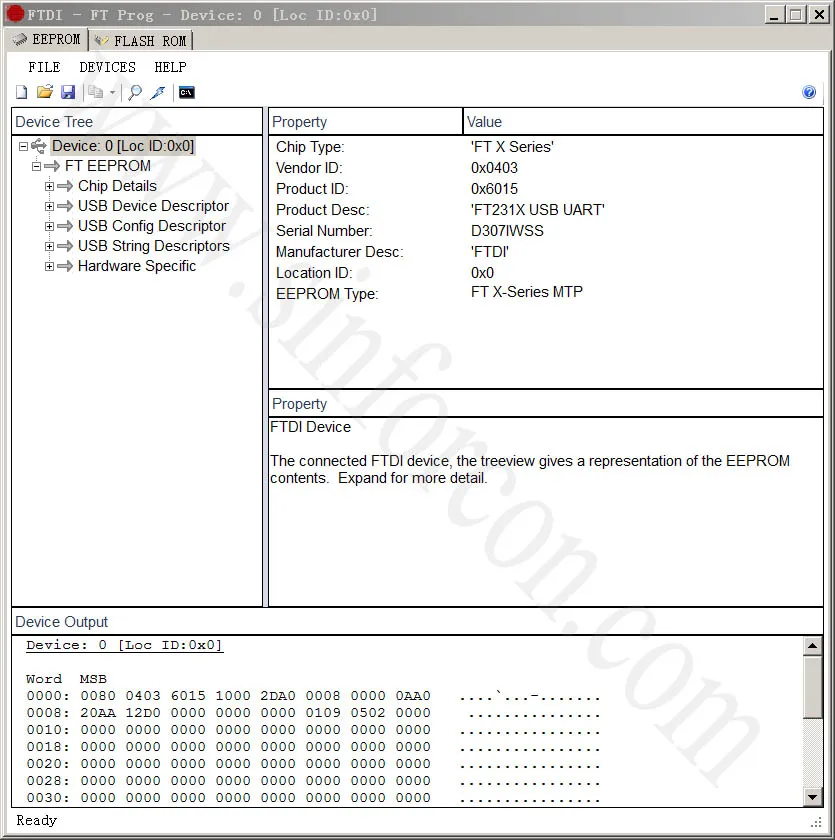Click the Device Tree panel header

pyautogui.click(x=137, y=122)
